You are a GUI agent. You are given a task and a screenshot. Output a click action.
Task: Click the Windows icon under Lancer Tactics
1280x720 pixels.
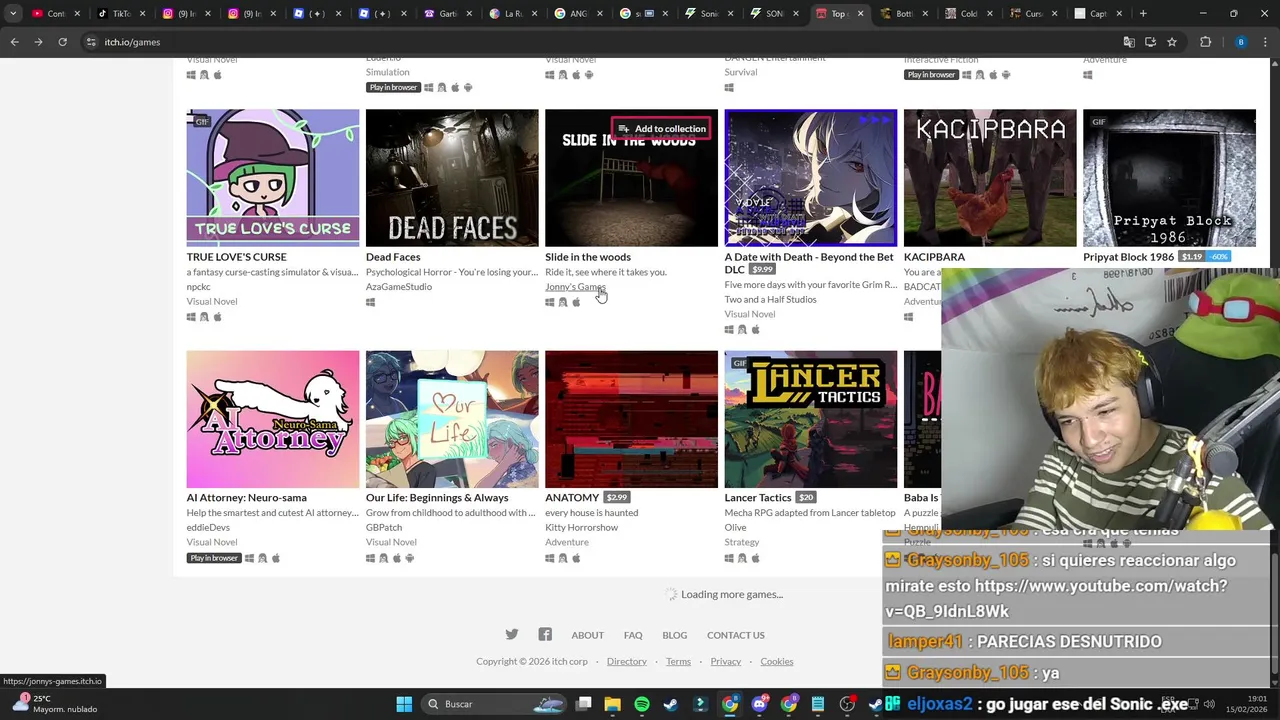[729, 558]
